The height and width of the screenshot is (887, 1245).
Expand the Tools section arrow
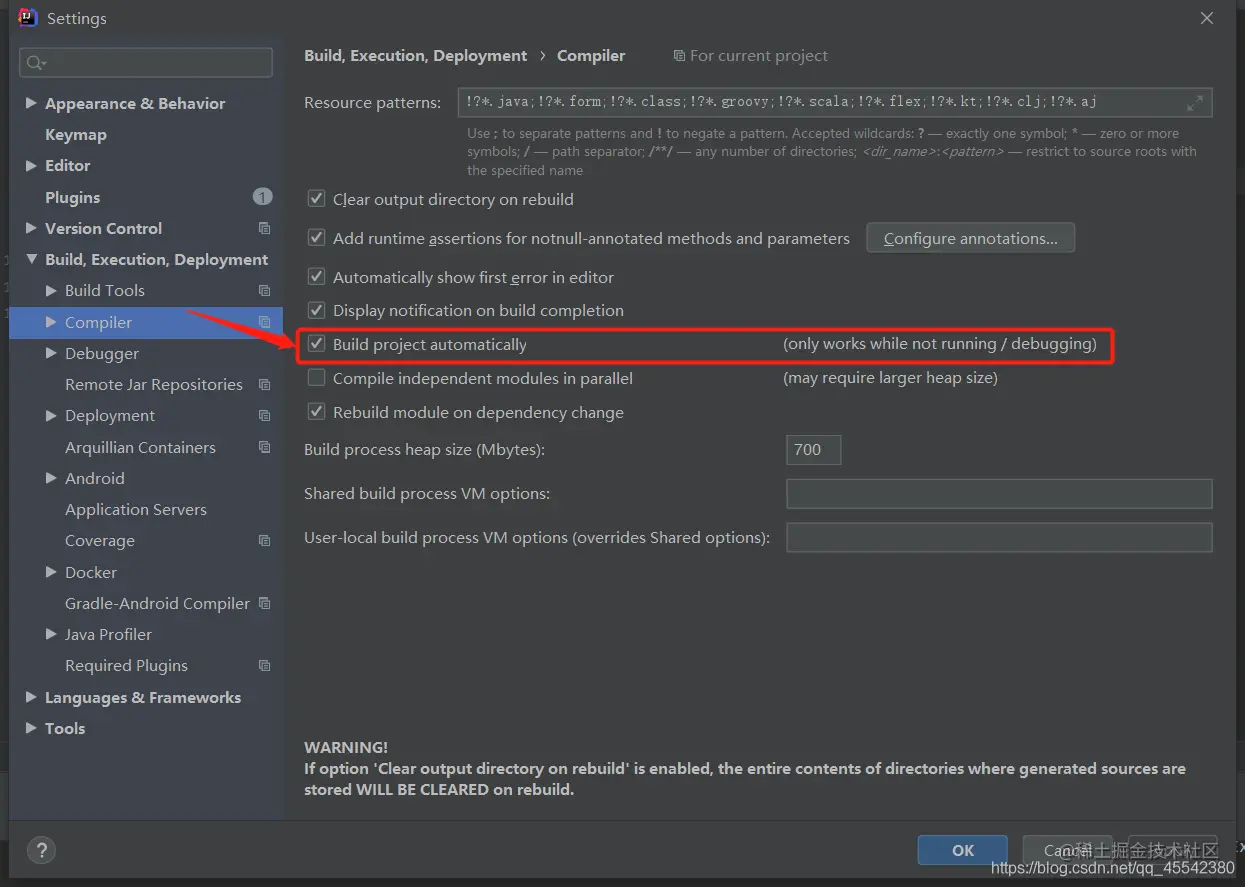31,728
